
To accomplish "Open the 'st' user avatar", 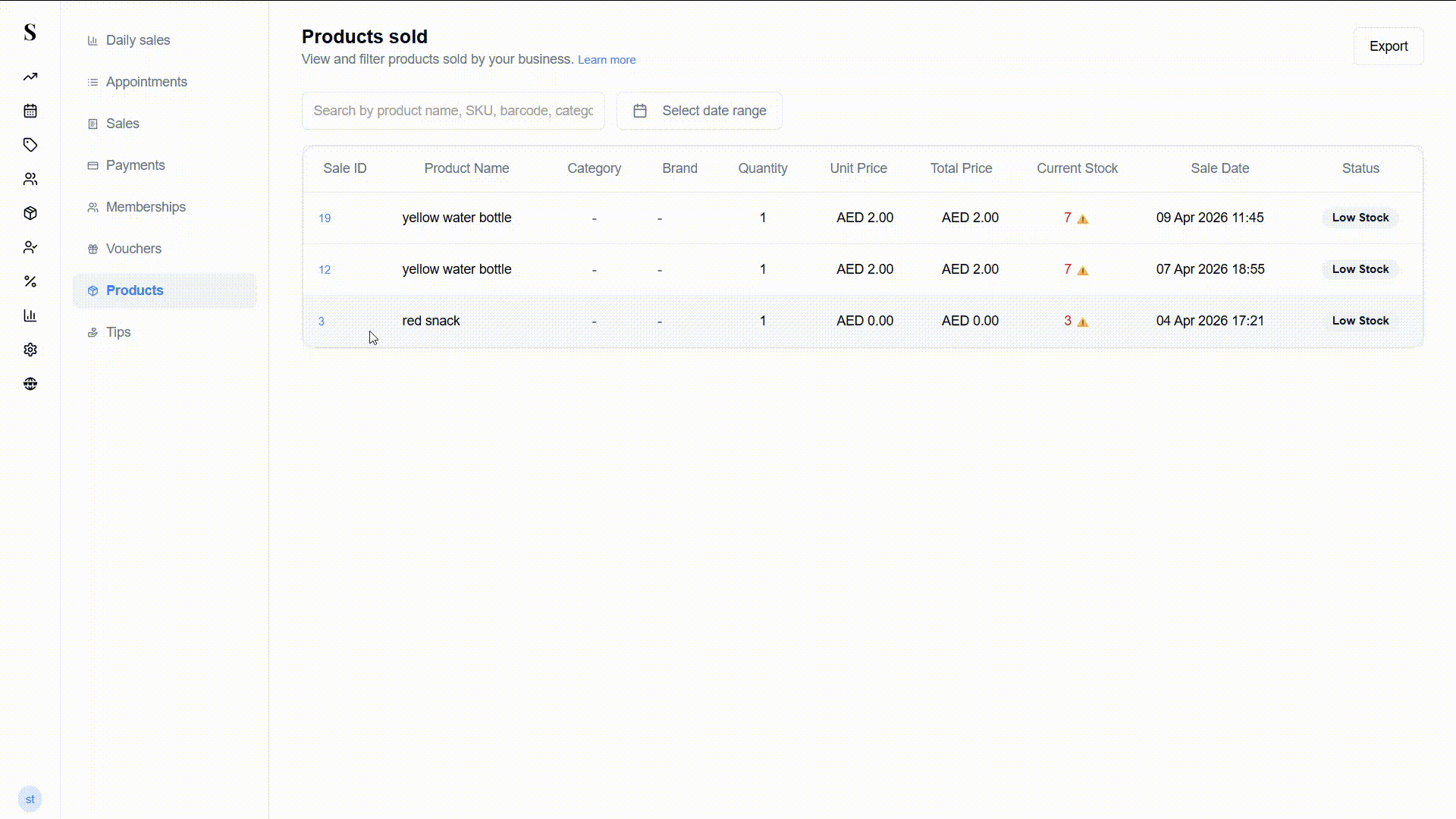I will 30,799.
